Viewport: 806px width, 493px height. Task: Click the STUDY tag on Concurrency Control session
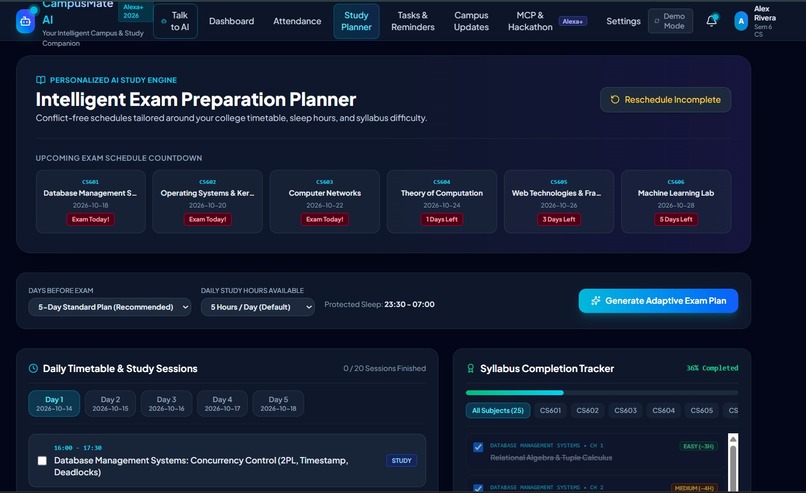[401, 461]
